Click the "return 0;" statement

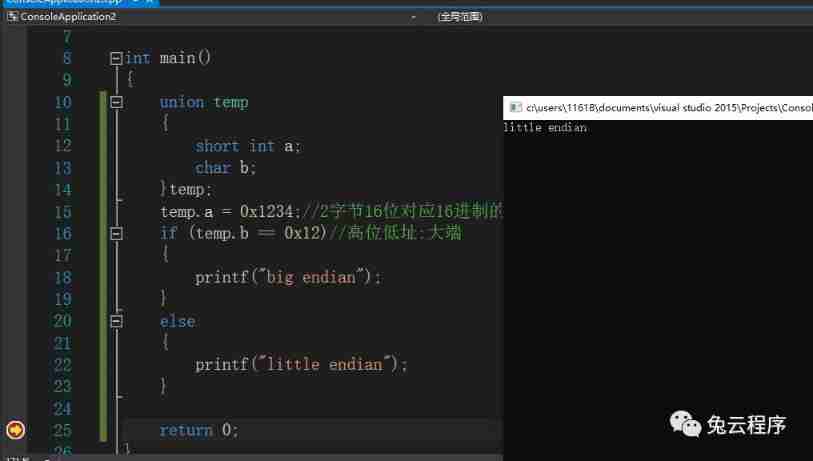click(199, 430)
